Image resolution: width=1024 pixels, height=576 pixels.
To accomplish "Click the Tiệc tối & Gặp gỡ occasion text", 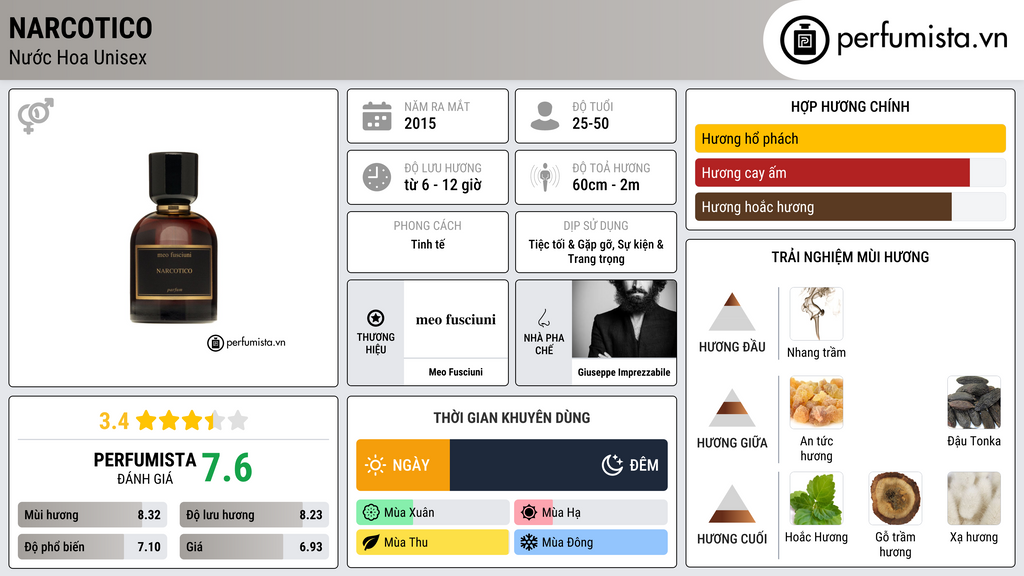I will [x=596, y=251].
